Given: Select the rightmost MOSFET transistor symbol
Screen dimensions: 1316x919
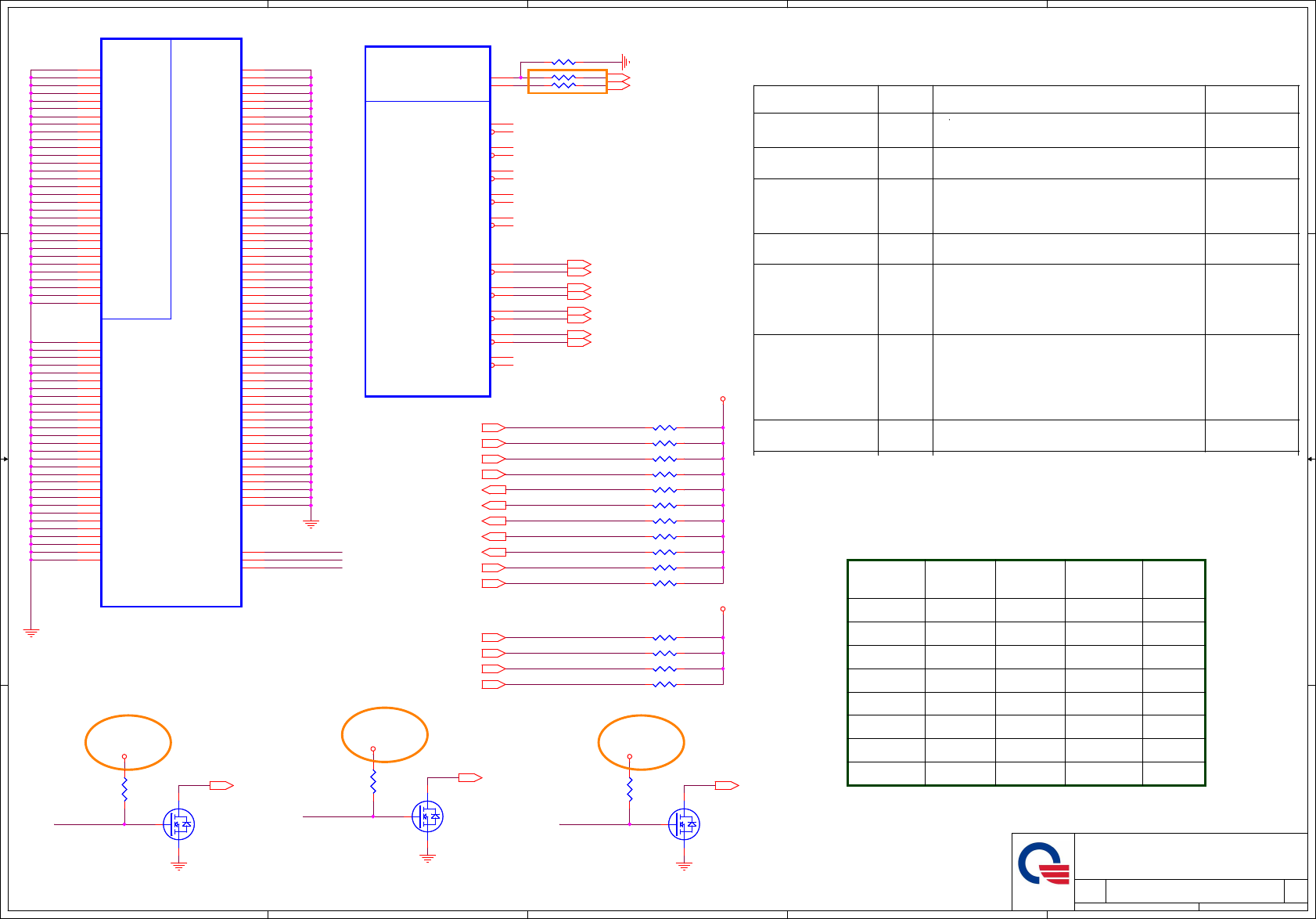Looking at the screenshot, I should pyautogui.click(x=684, y=824).
